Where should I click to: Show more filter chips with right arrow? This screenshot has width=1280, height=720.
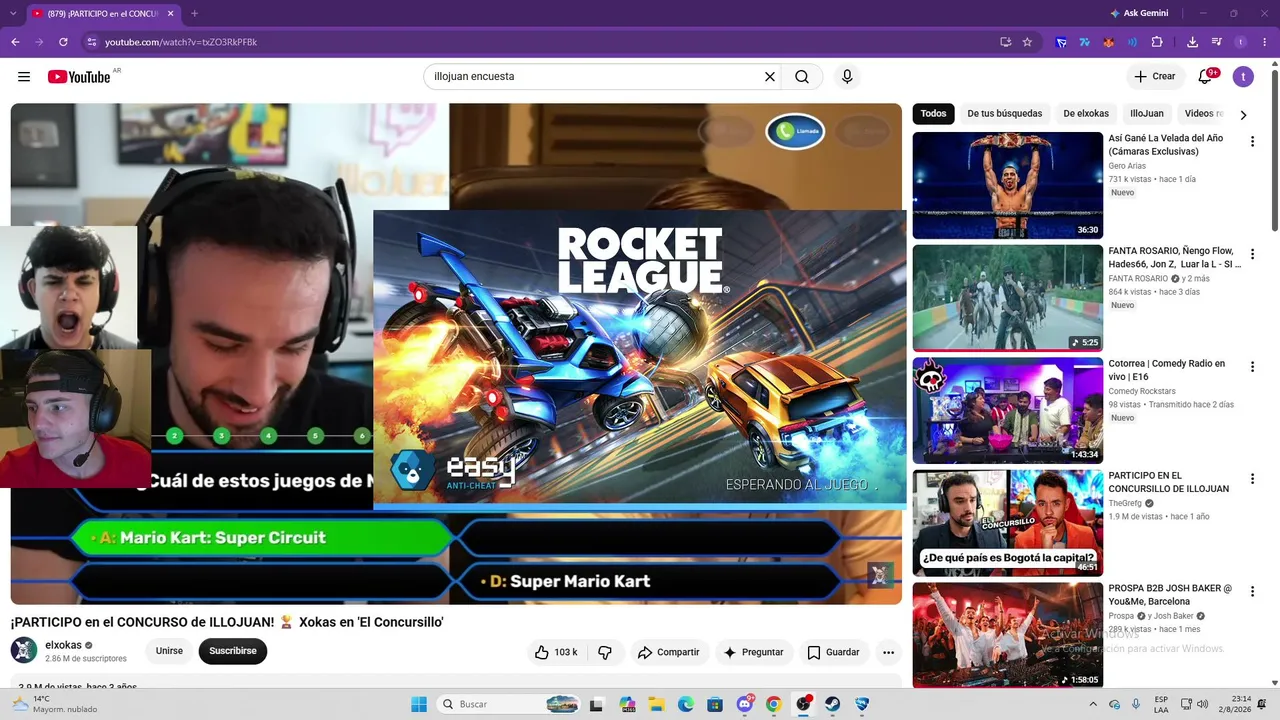click(1243, 115)
